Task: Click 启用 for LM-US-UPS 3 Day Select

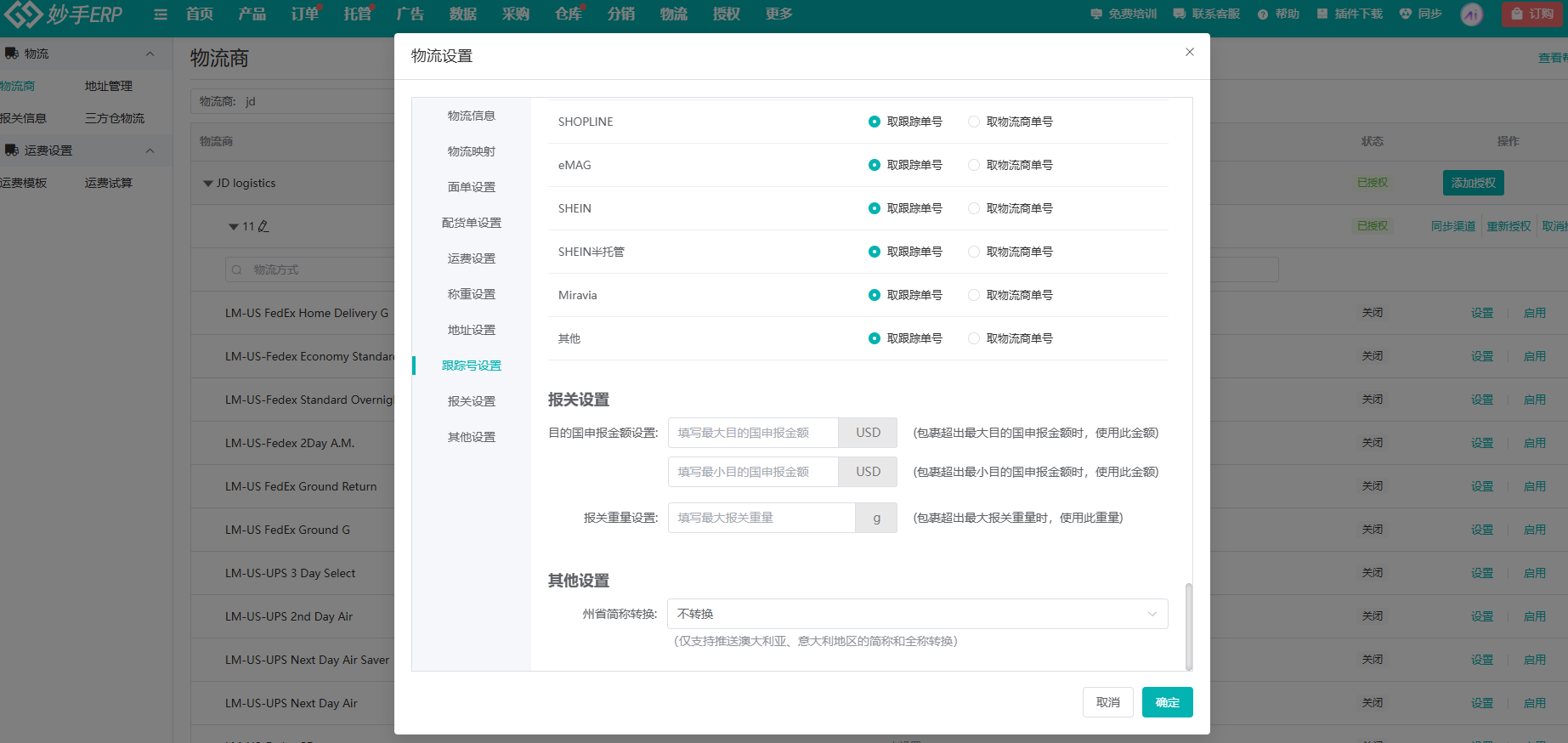Action: click(1535, 573)
